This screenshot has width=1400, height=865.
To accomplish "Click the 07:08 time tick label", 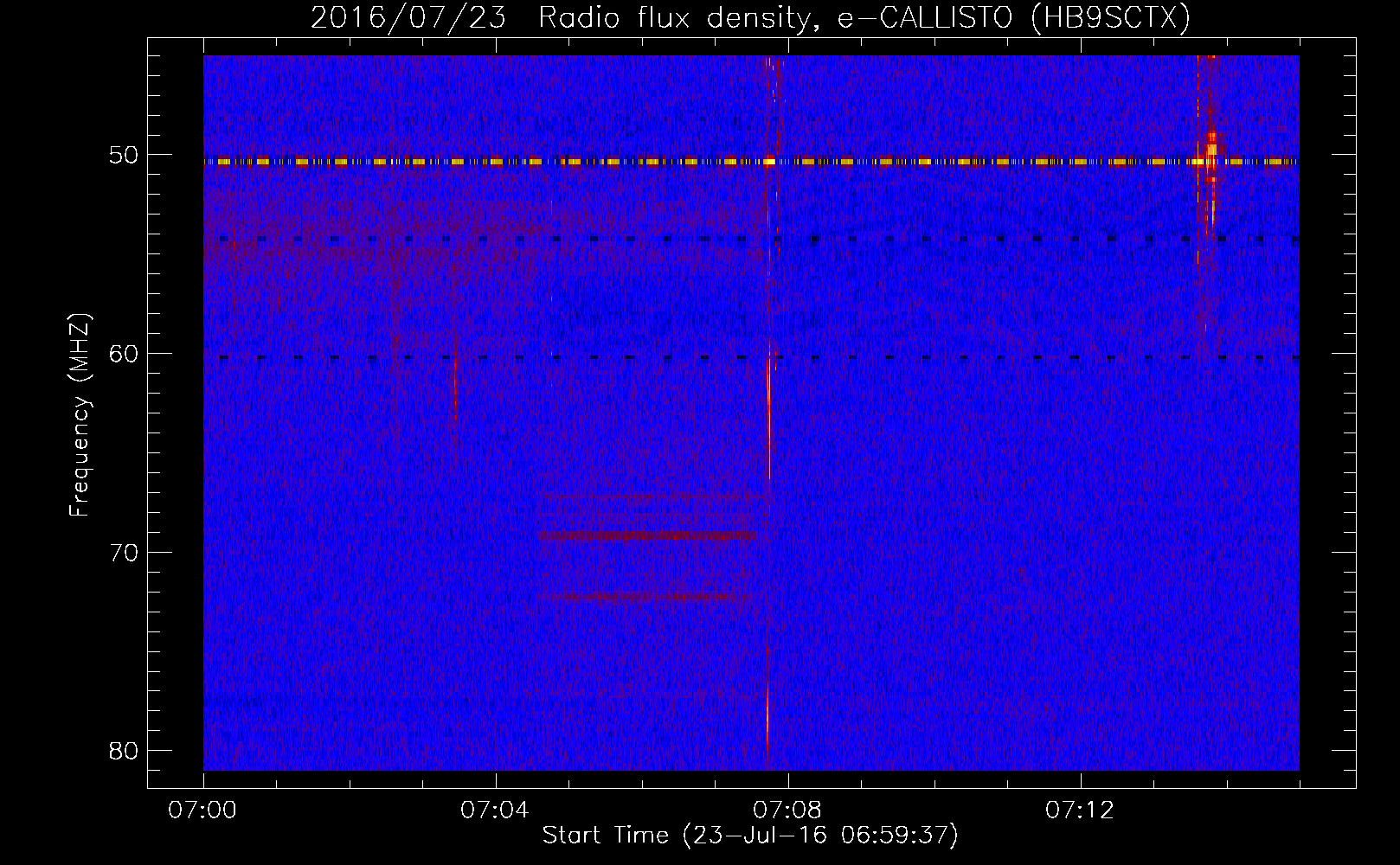I will [787, 811].
